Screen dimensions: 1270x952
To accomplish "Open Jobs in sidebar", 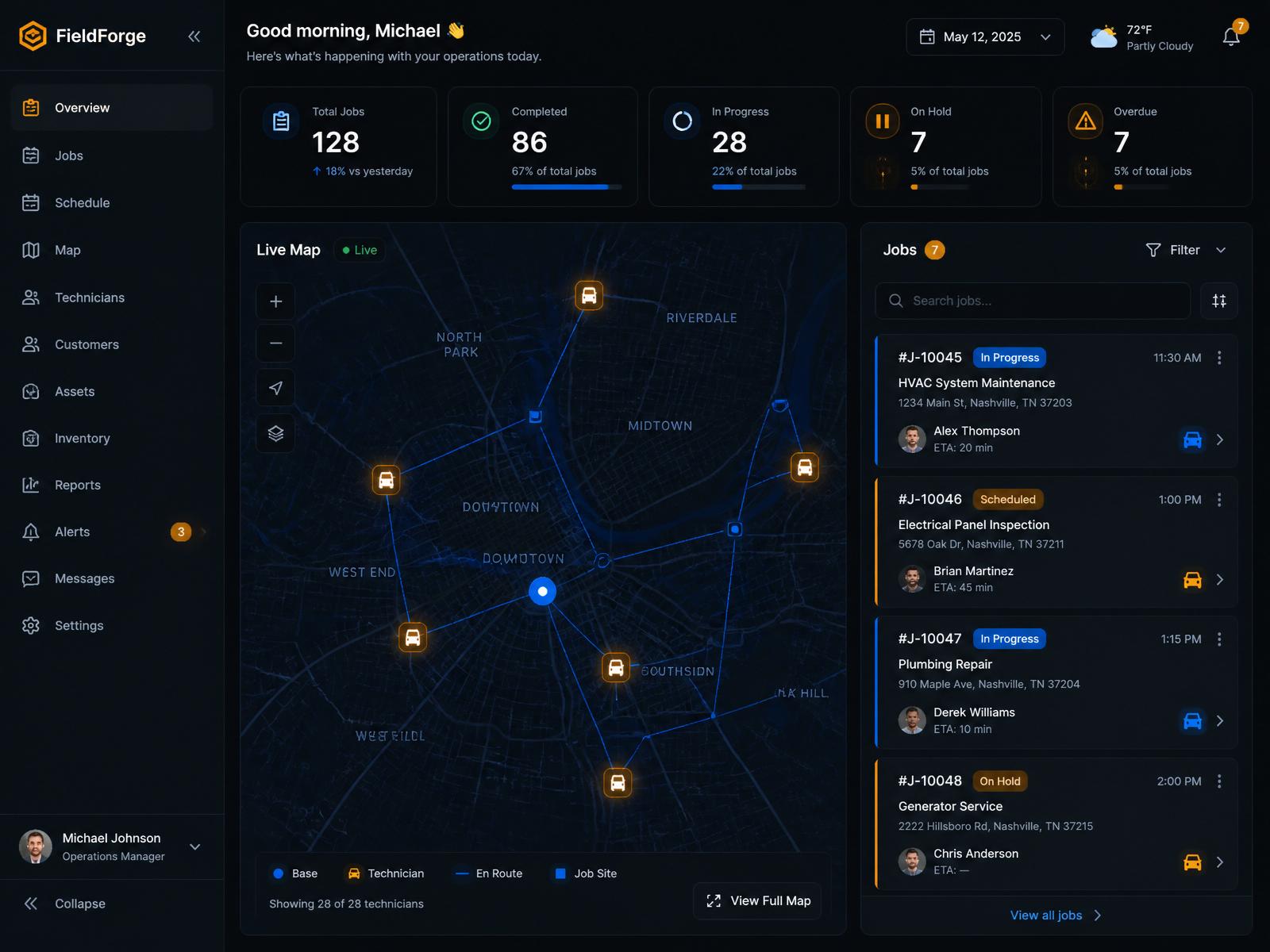I will pyautogui.click(x=112, y=155).
